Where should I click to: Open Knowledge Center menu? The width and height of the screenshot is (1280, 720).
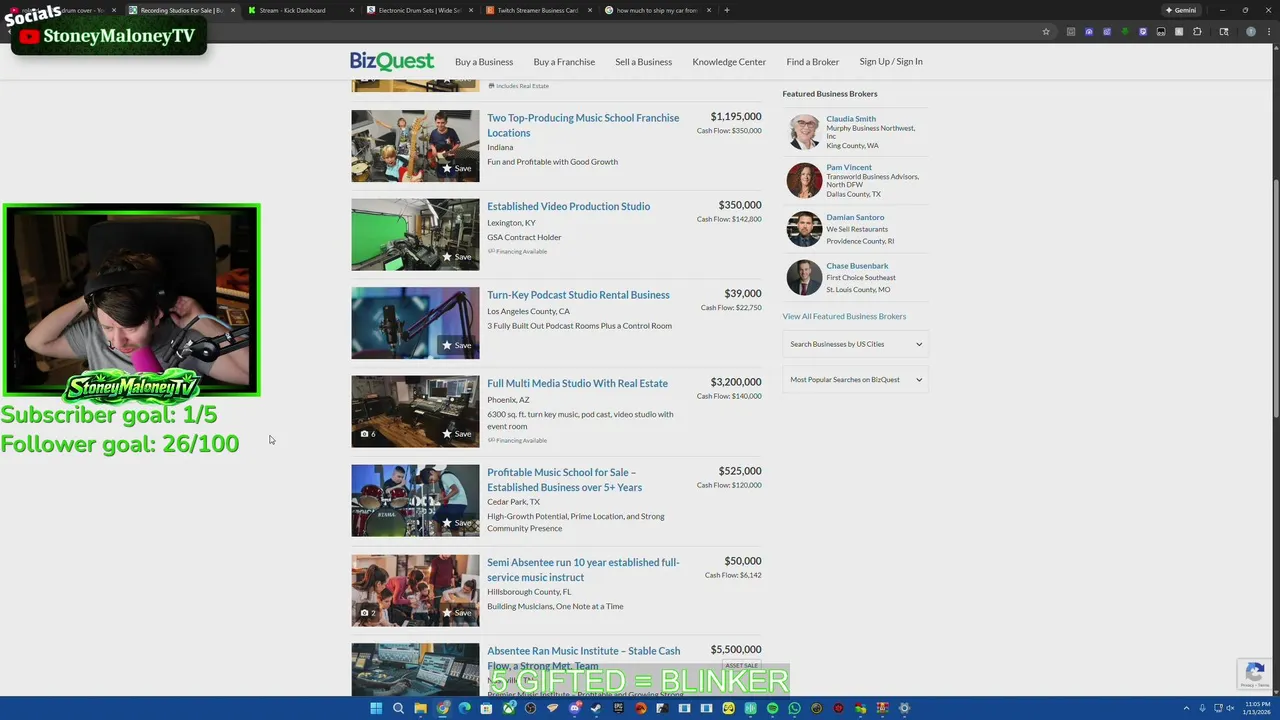[x=729, y=62]
